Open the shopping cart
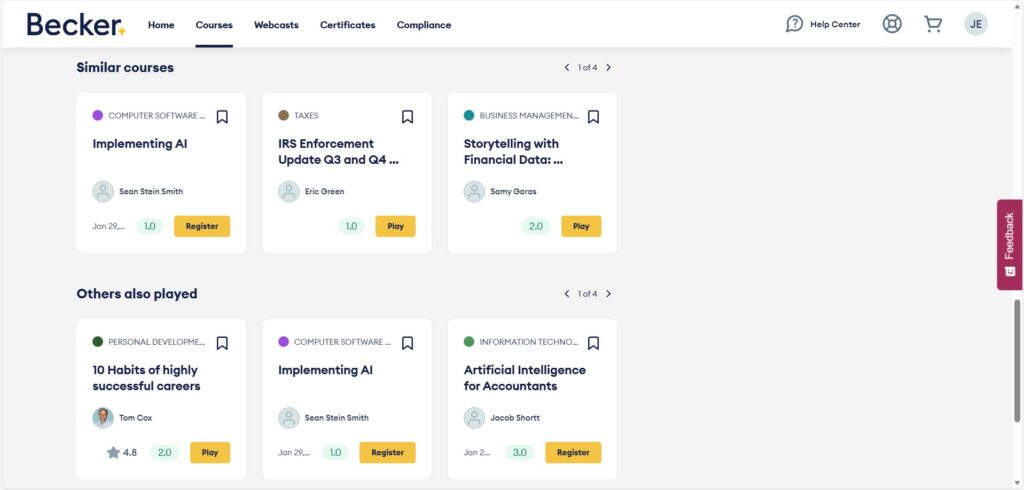 pyautogui.click(x=933, y=24)
